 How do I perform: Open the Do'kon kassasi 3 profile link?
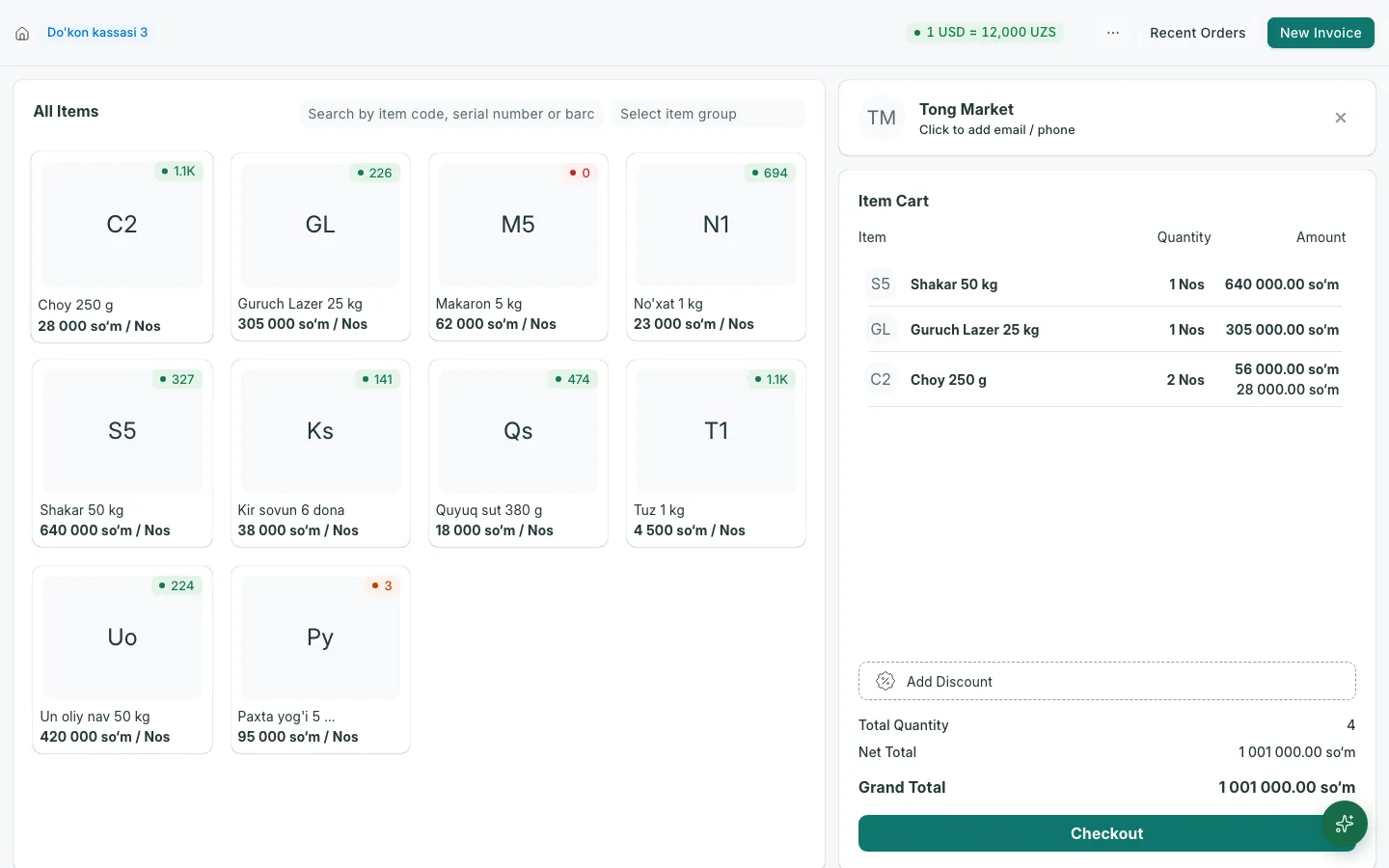[x=97, y=33]
